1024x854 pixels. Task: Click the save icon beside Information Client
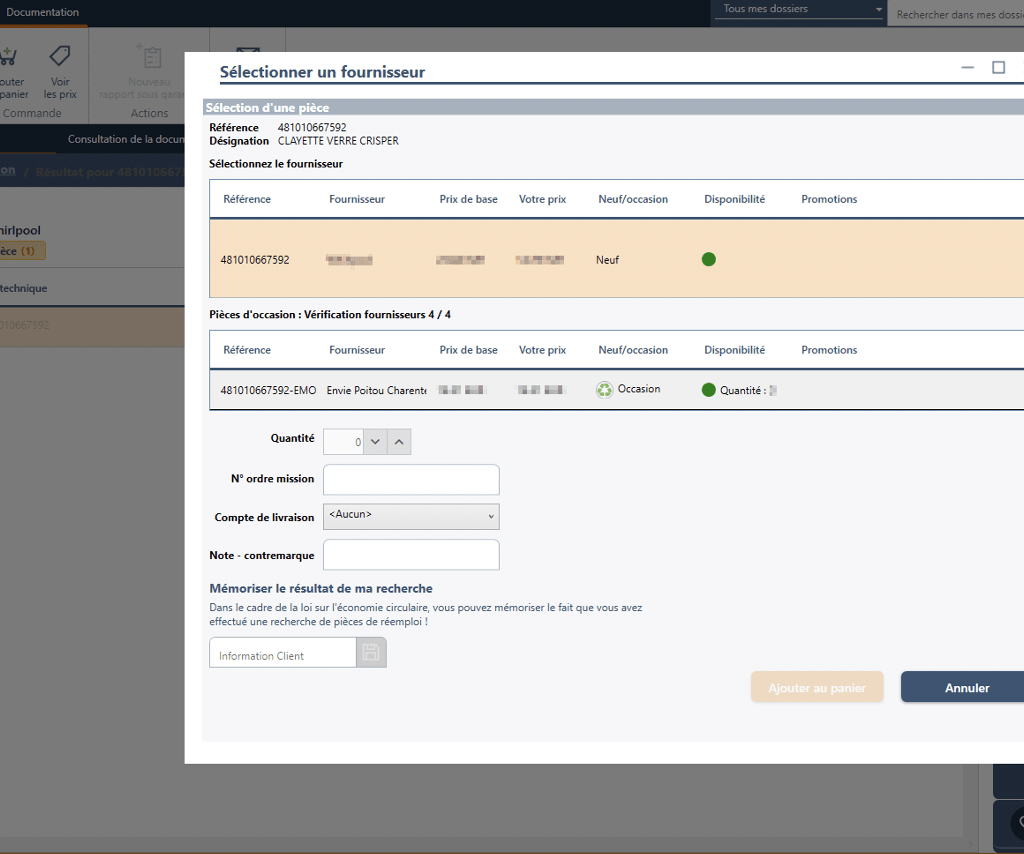click(x=371, y=653)
